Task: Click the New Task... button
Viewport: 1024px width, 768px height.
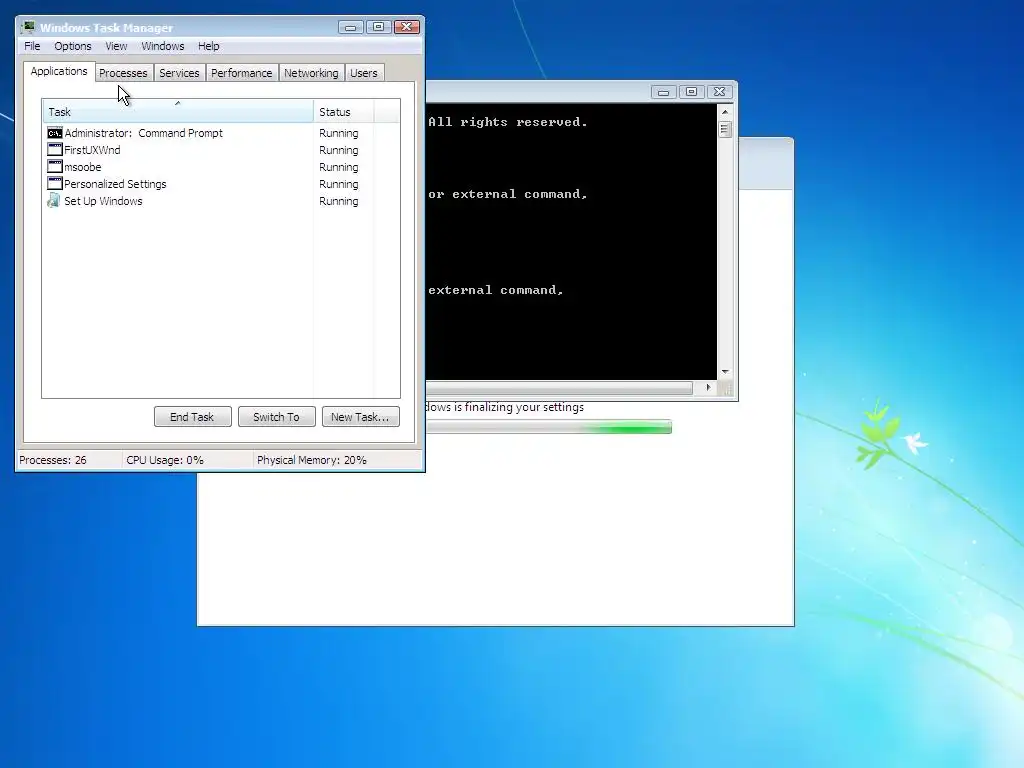Action: pos(360,417)
